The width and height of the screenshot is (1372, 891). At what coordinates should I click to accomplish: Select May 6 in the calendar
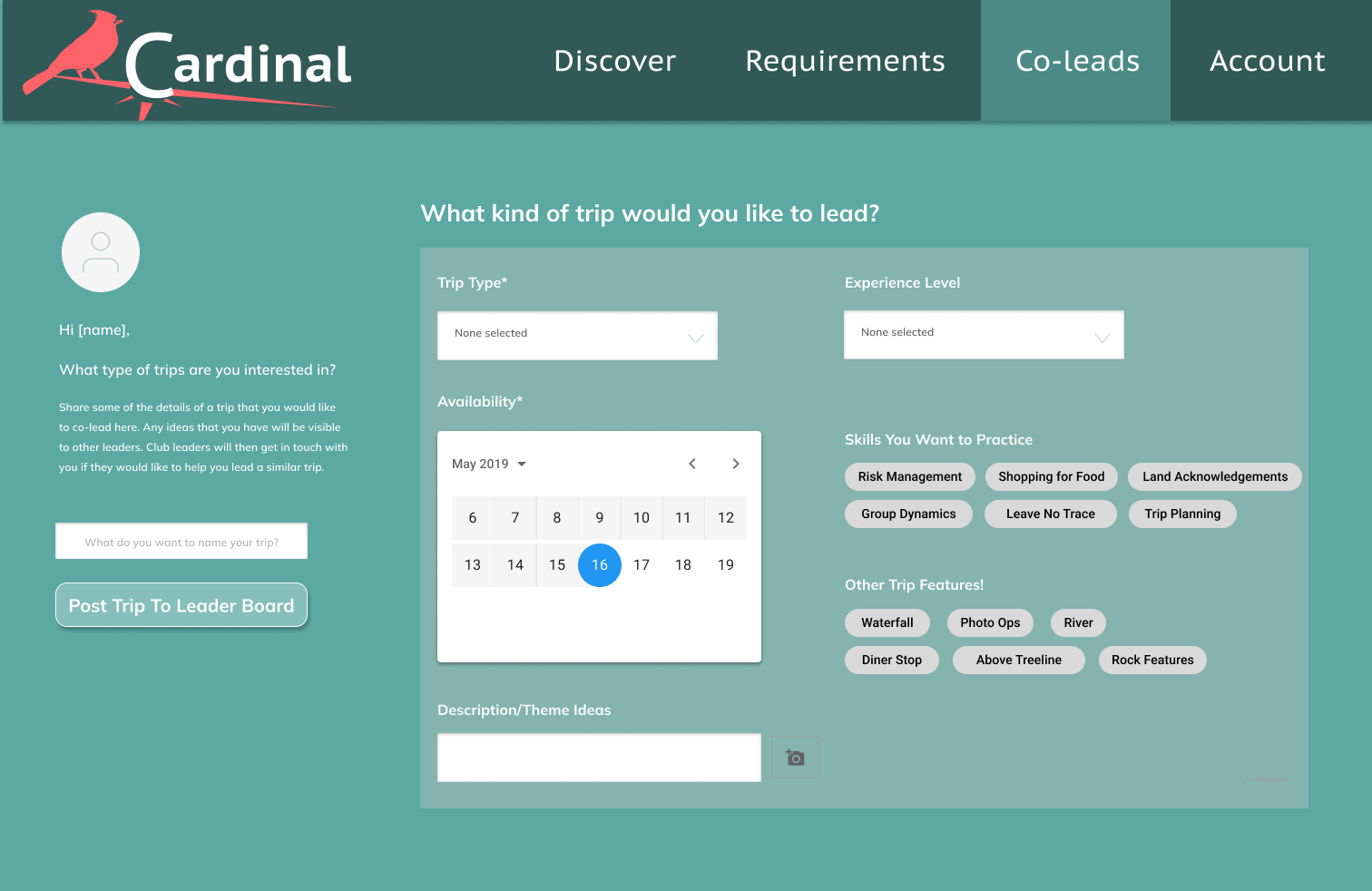[473, 518]
